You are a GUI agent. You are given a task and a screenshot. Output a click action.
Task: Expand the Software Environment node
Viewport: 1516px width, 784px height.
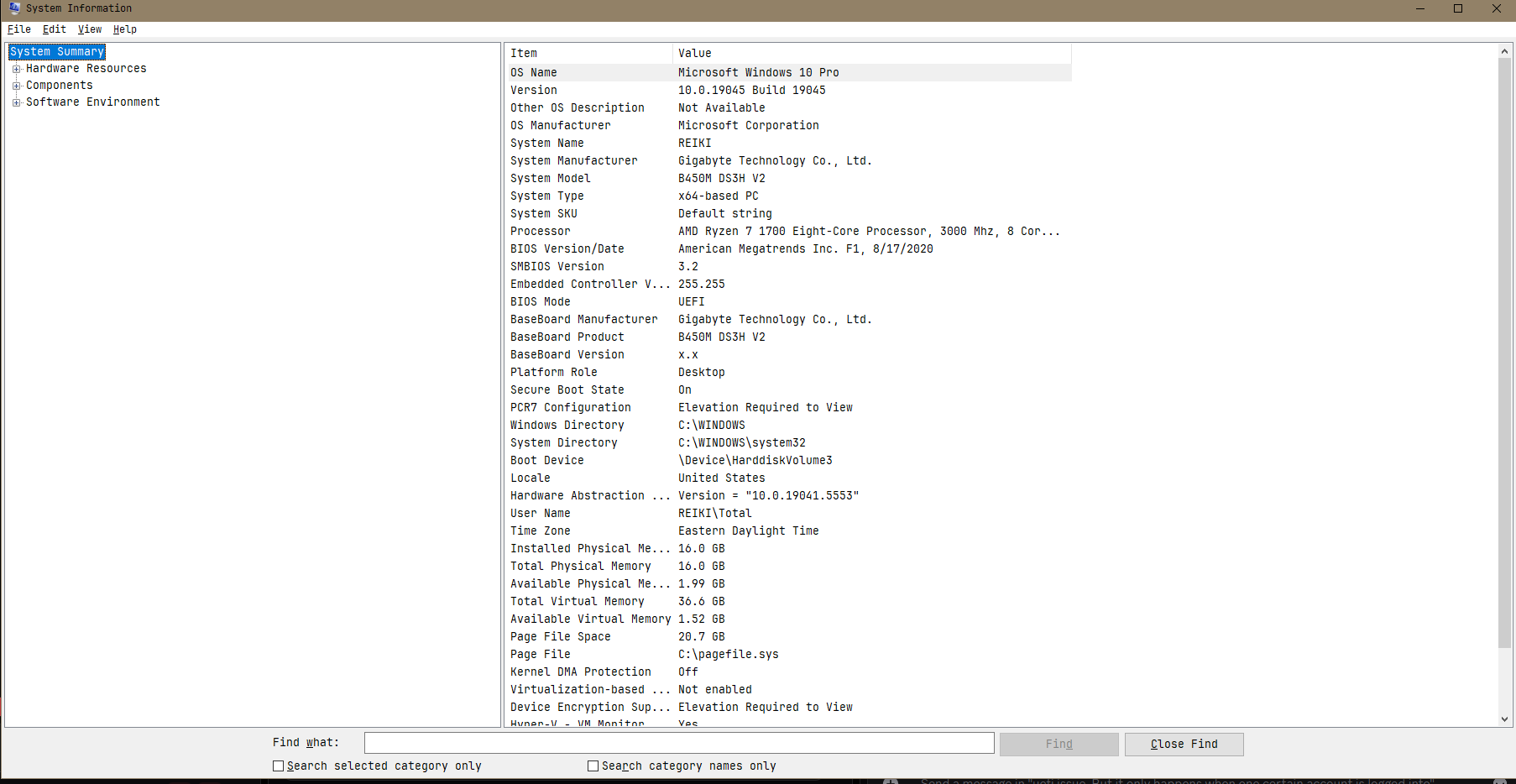point(16,102)
